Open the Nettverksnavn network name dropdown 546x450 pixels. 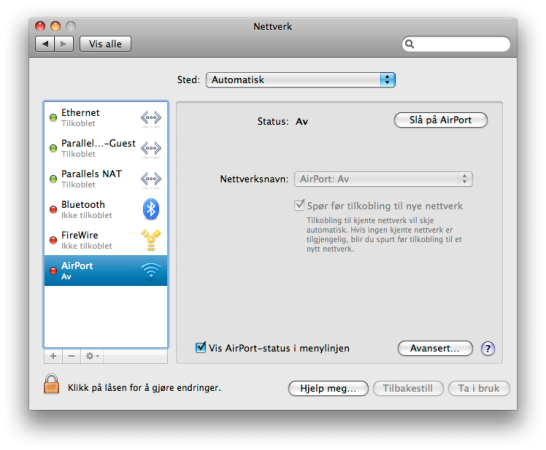pyautogui.click(x=383, y=179)
